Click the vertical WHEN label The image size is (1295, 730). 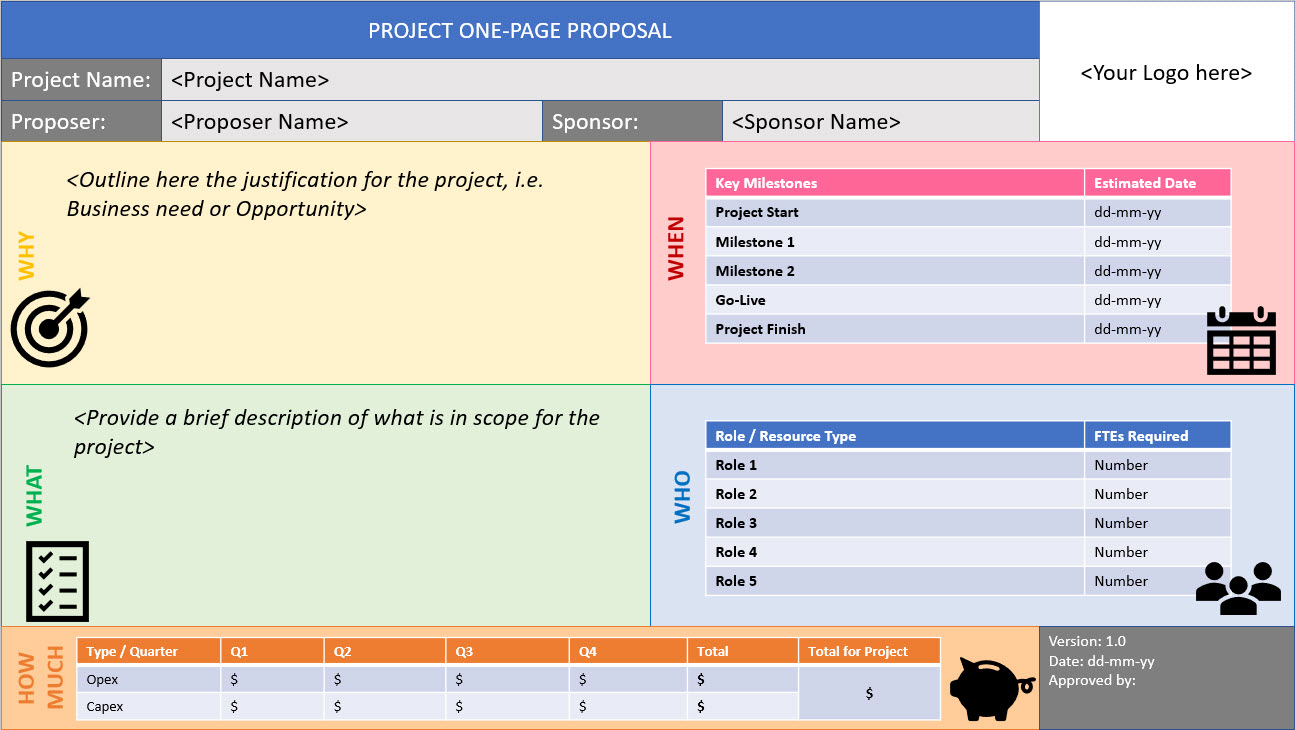677,248
